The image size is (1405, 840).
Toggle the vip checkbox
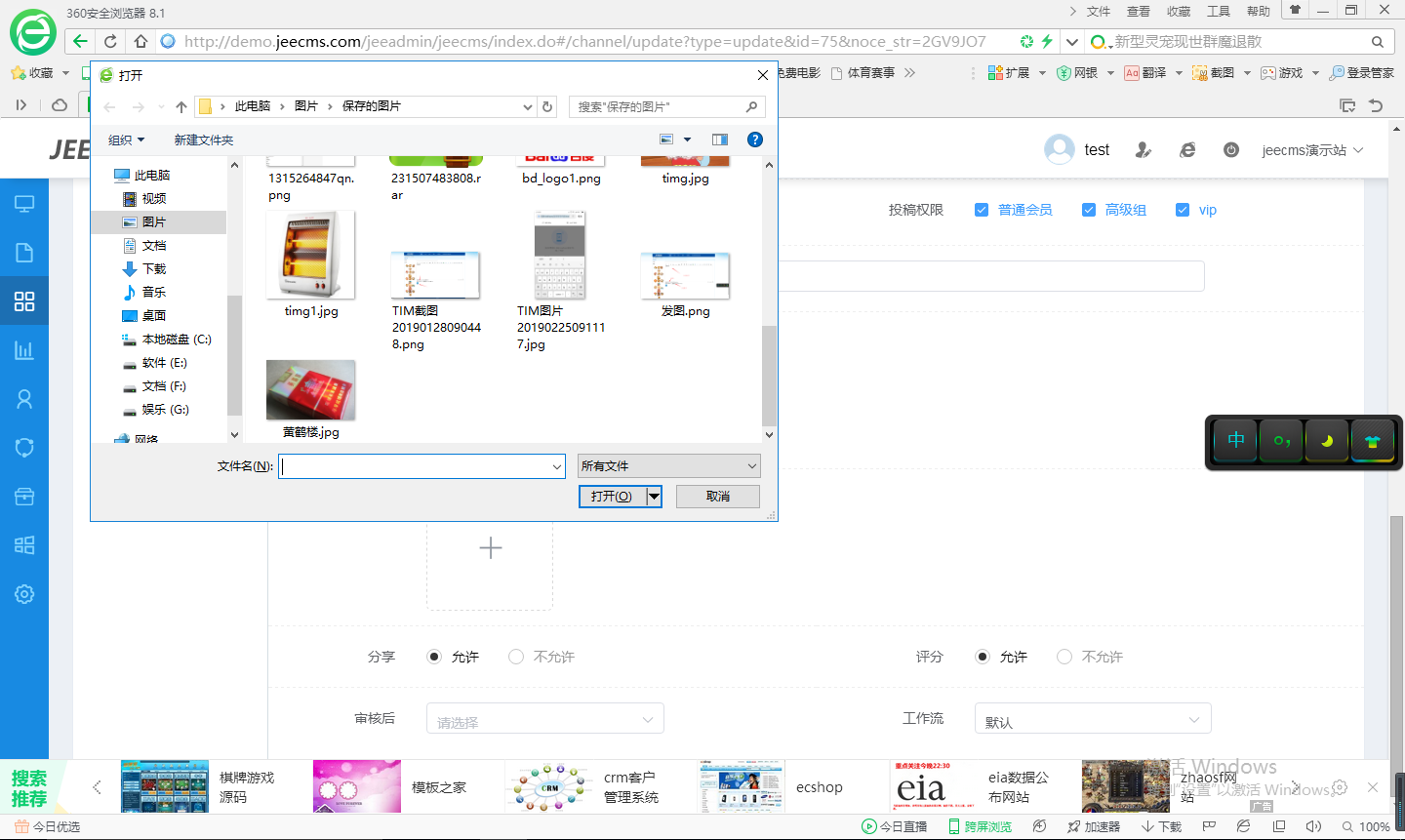pyautogui.click(x=1183, y=210)
